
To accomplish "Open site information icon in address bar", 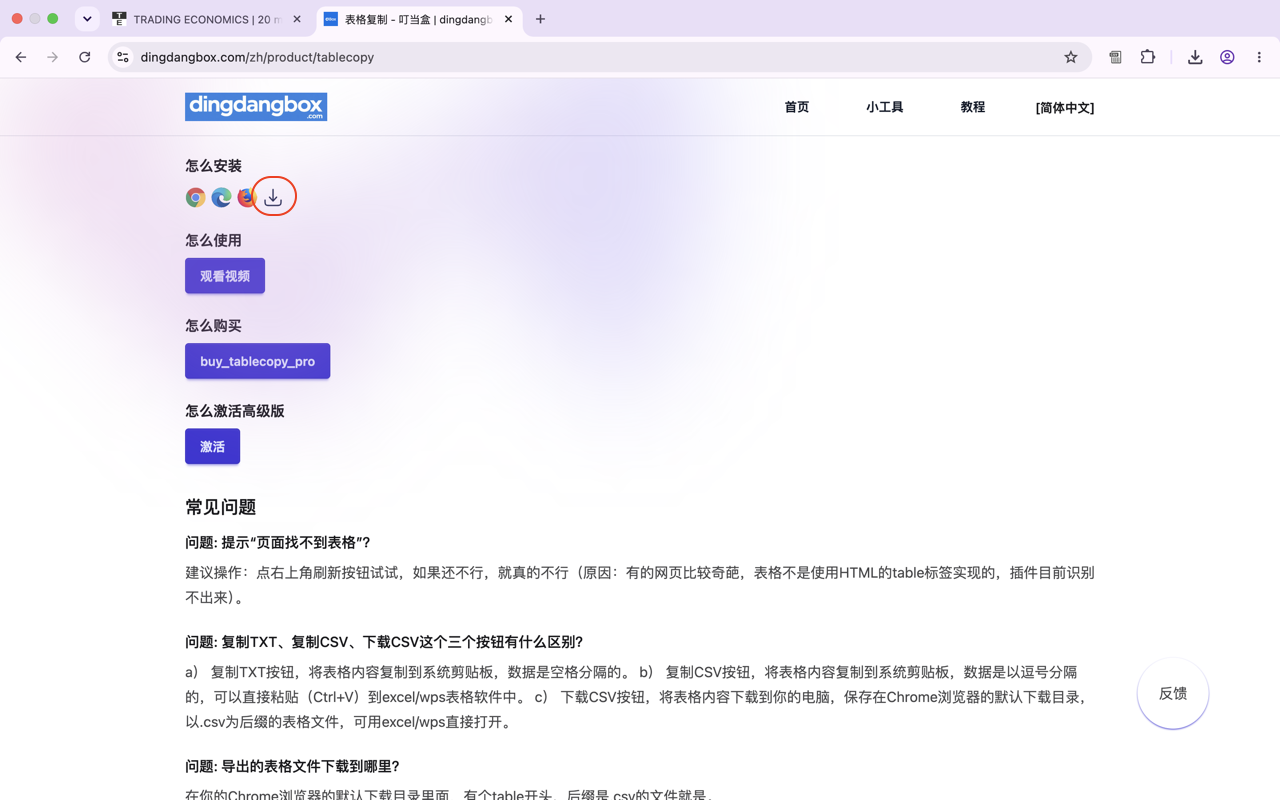I will coord(123,57).
